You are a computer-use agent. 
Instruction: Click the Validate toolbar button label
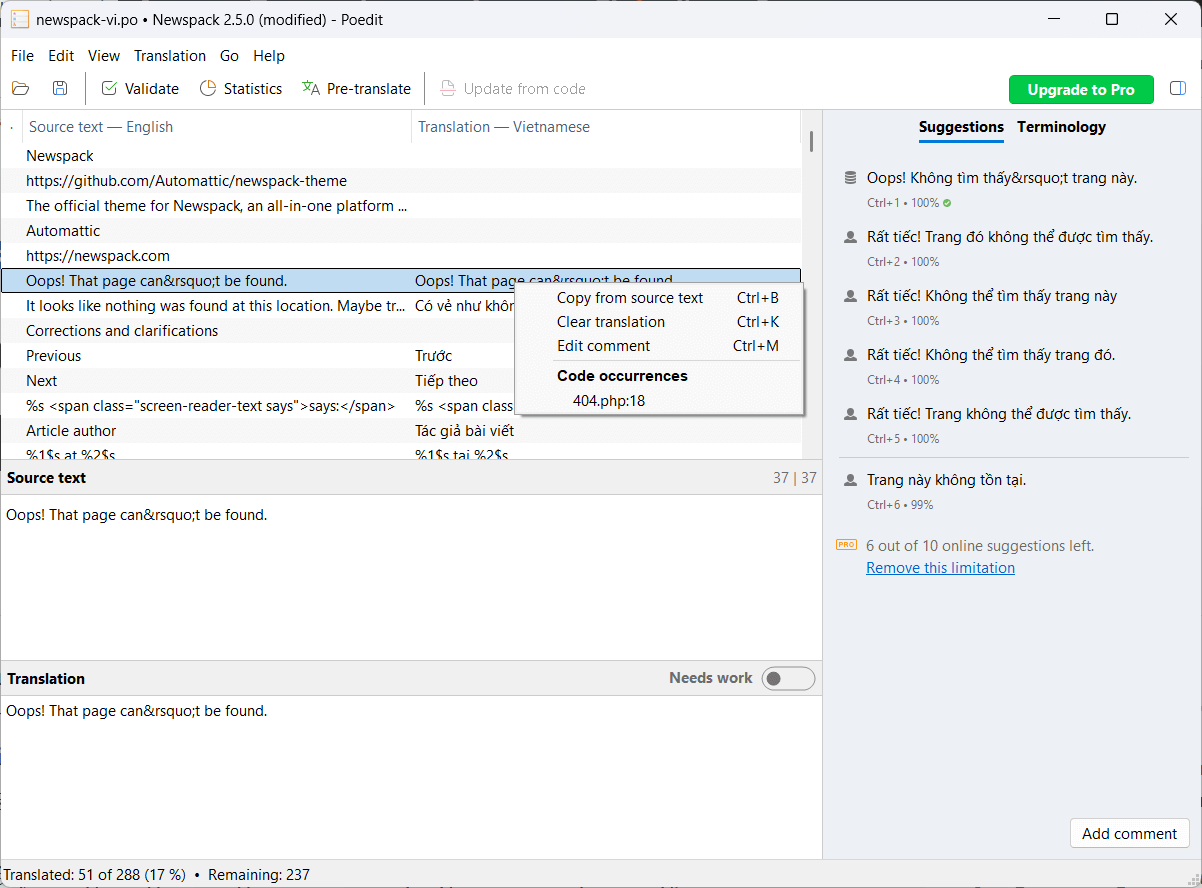(152, 89)
